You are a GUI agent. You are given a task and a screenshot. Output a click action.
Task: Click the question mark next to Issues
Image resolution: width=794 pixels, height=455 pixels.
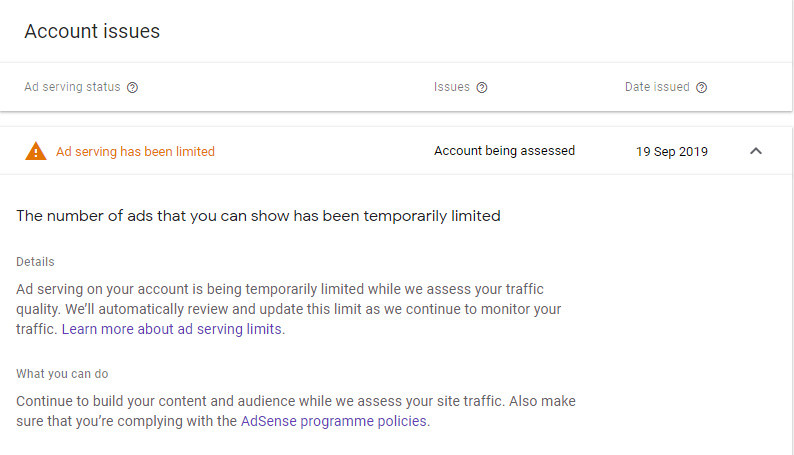[482, 88]
